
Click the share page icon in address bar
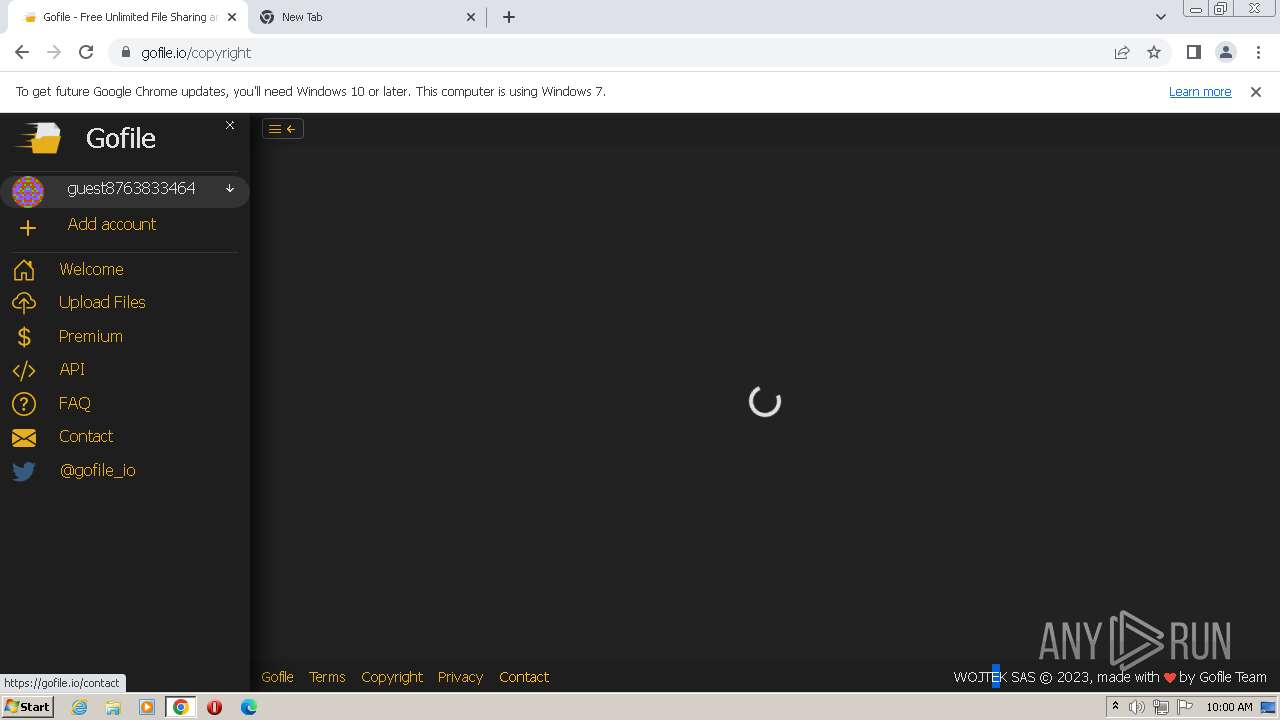(x=1122, y=52)
